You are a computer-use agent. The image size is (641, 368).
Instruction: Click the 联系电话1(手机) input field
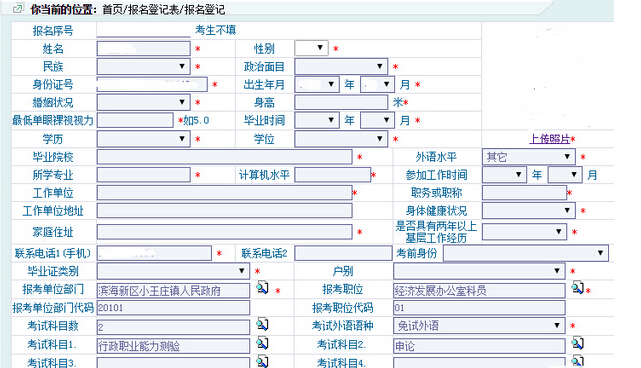(x=154, y=254)
